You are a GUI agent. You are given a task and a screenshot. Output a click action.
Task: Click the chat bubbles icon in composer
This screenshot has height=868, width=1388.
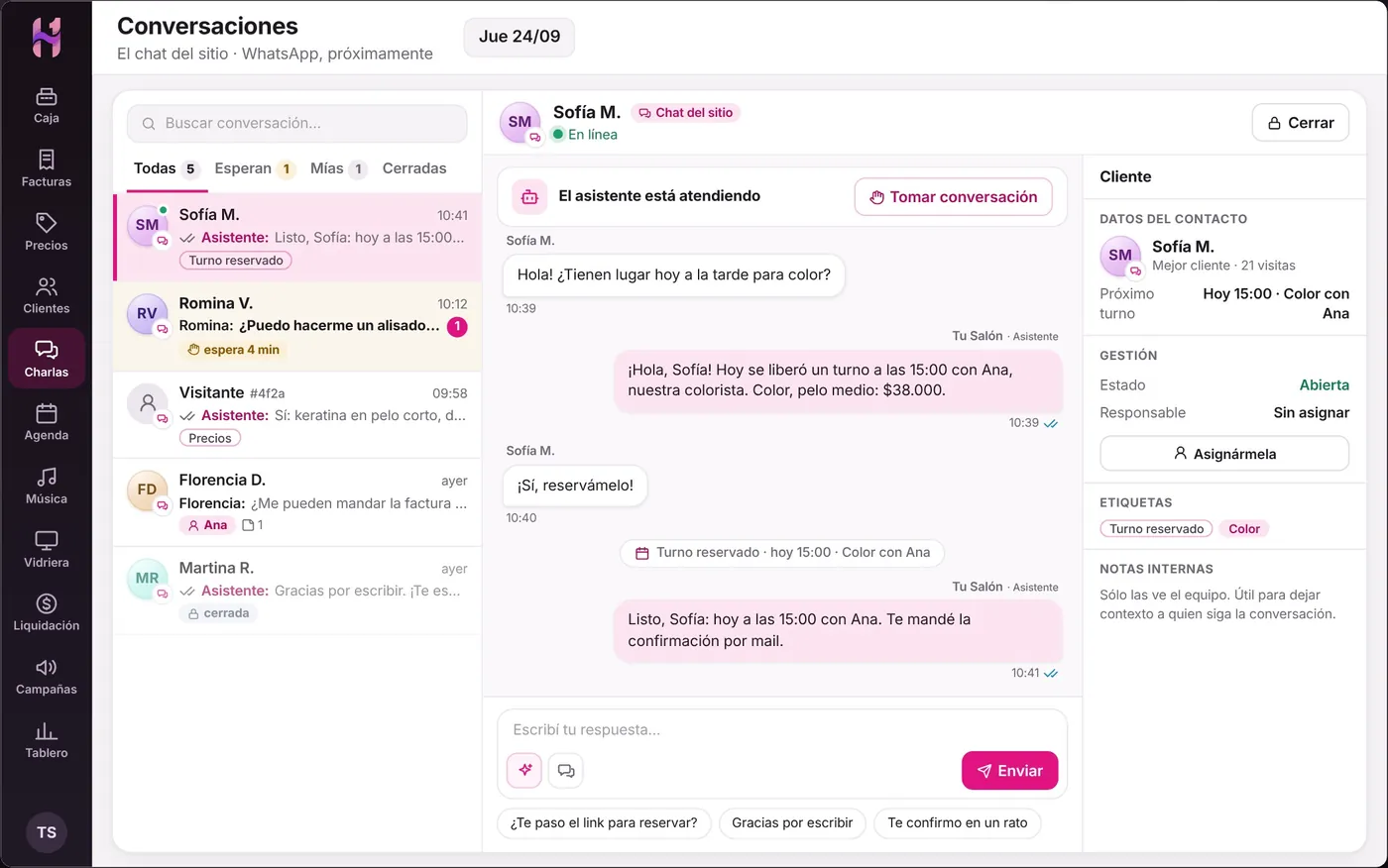coord(566,770)
